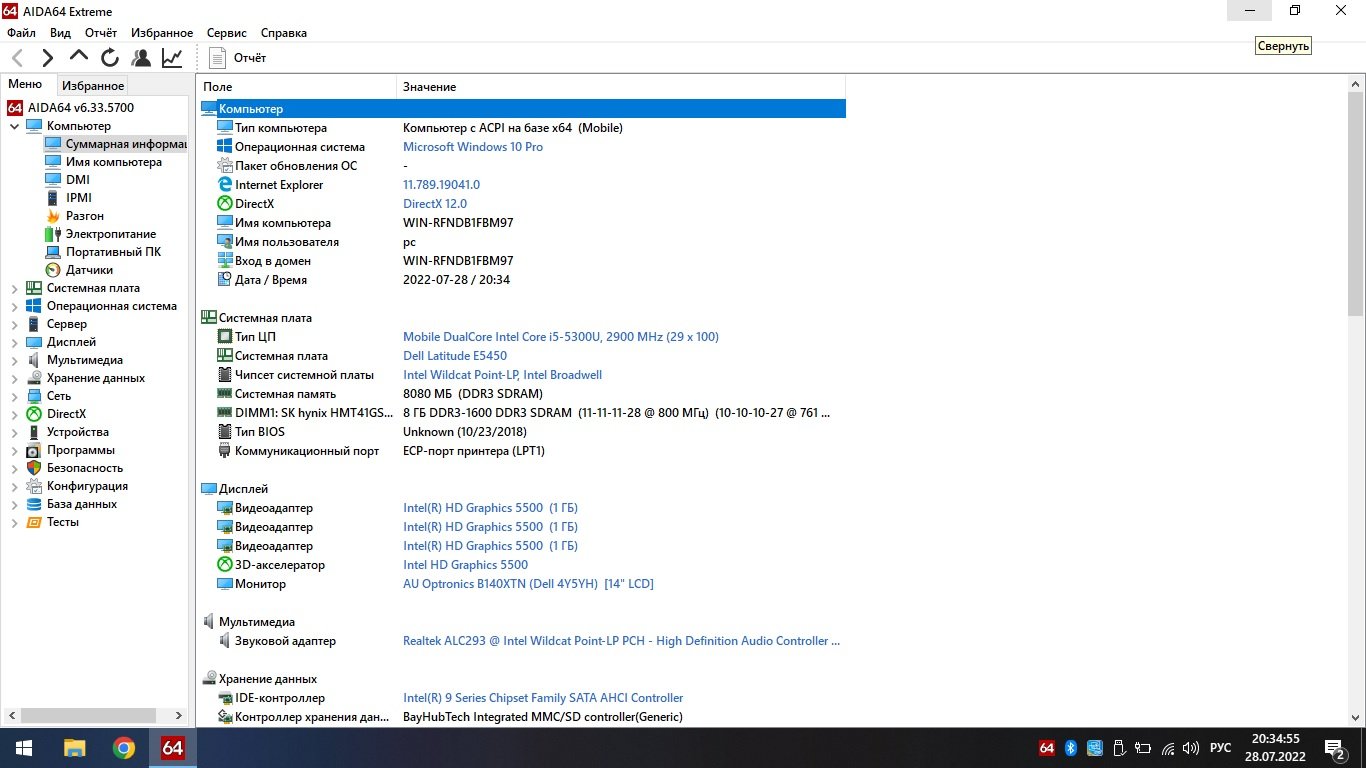This screenshot has width=1366, height=768.
Task: Select the Программы tree item
Action: tap(80, 450)
